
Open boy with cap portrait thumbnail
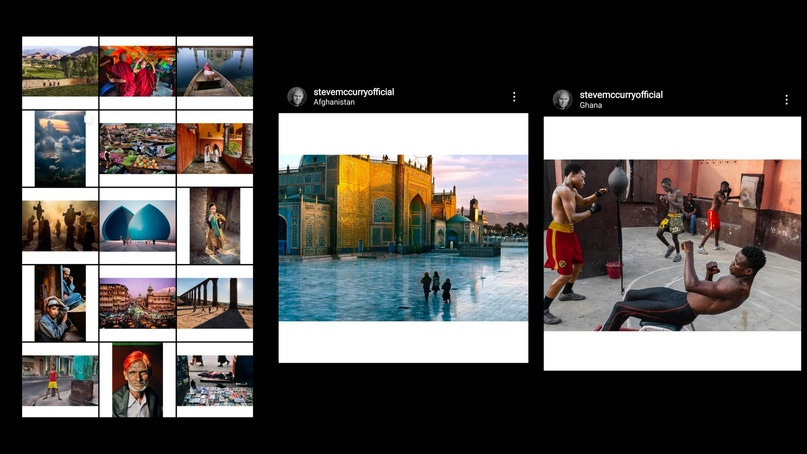coord(60,303)
